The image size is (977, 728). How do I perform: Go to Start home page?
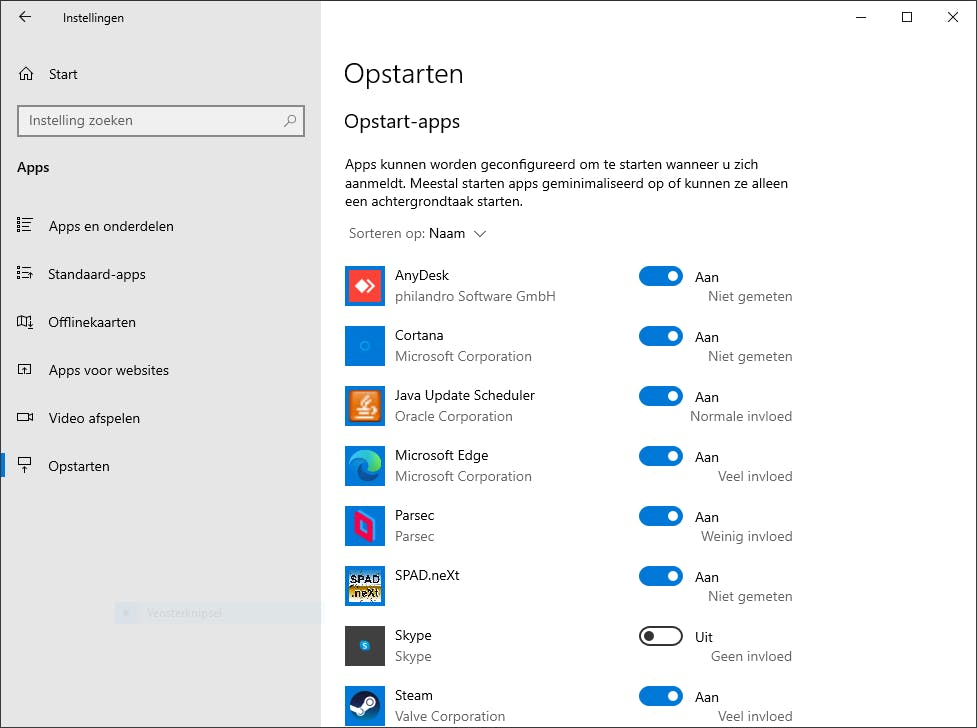pyautogui.click(x=62, y=74)
